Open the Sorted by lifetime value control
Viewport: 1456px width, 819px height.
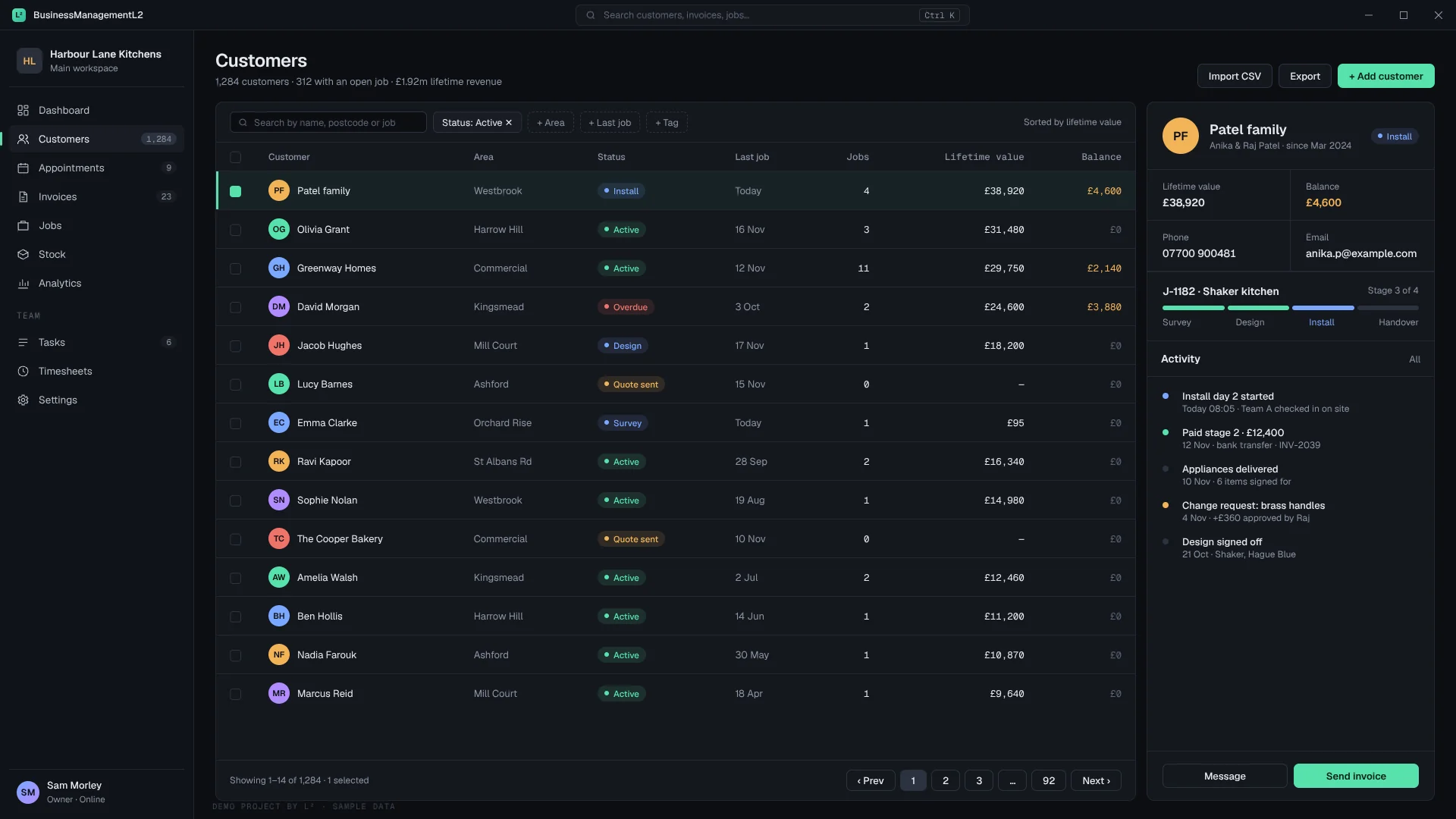pos(1072,122)
